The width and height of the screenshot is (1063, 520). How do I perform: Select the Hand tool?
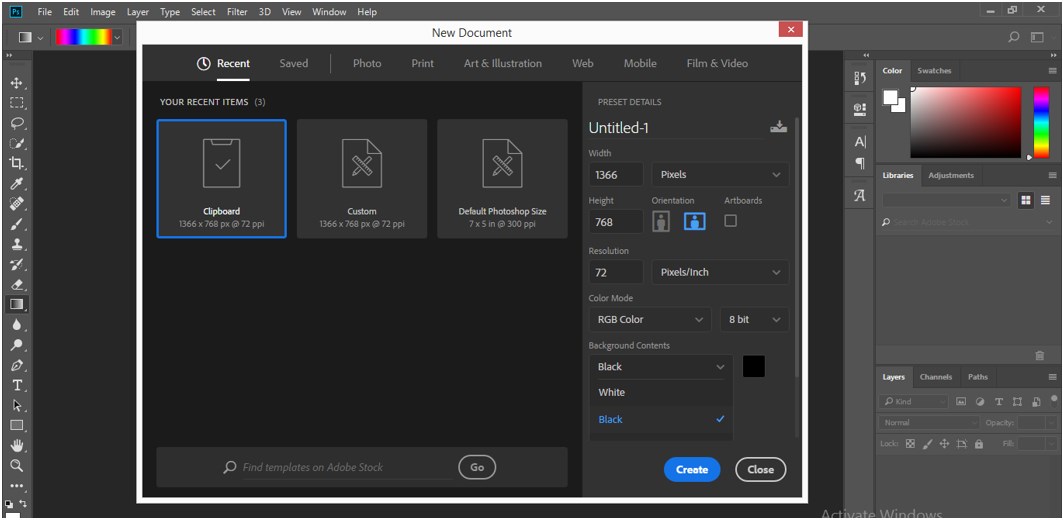pyautogui.click(x=16, y=446)
